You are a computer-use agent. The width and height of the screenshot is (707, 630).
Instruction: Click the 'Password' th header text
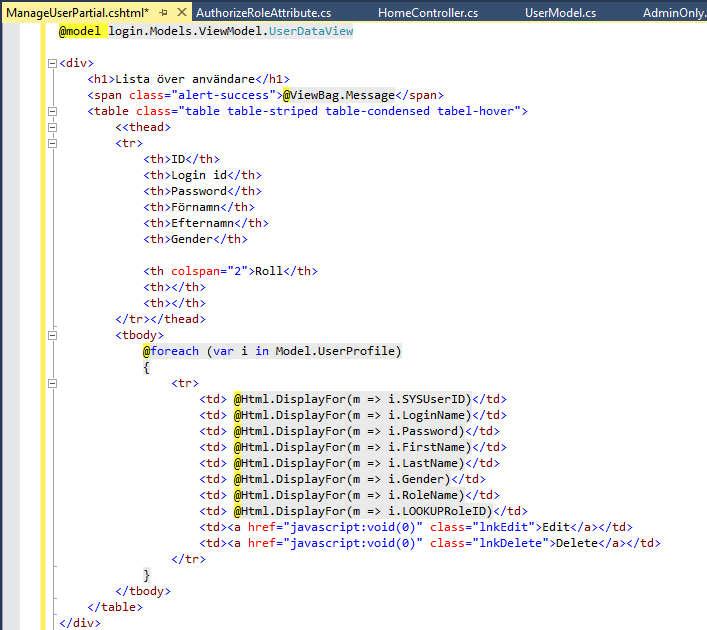click(x=199, y=191)
